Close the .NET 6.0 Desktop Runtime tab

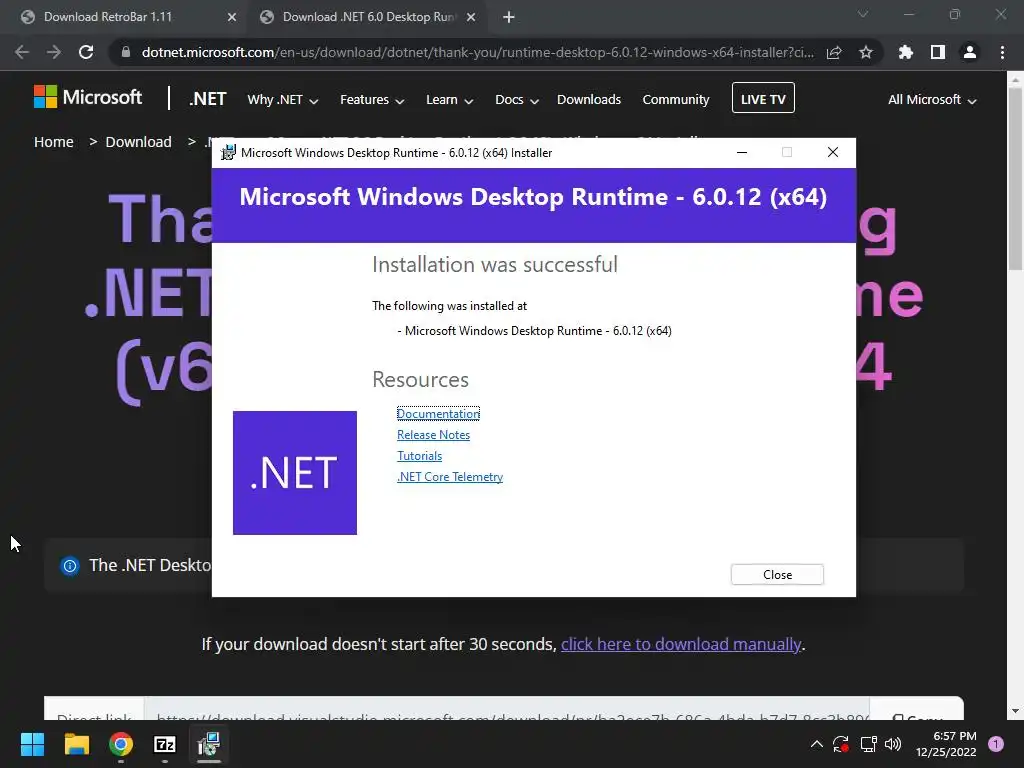coord(471,18)
